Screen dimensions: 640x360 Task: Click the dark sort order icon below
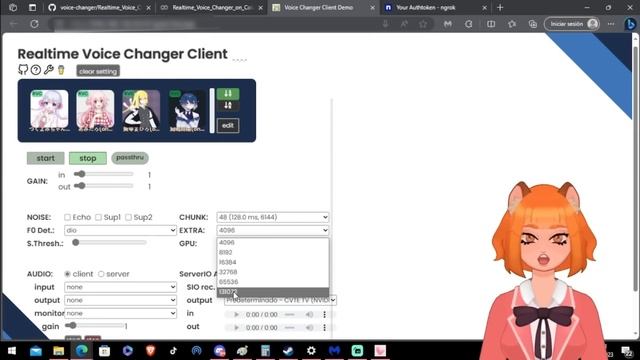coord(228,106)
